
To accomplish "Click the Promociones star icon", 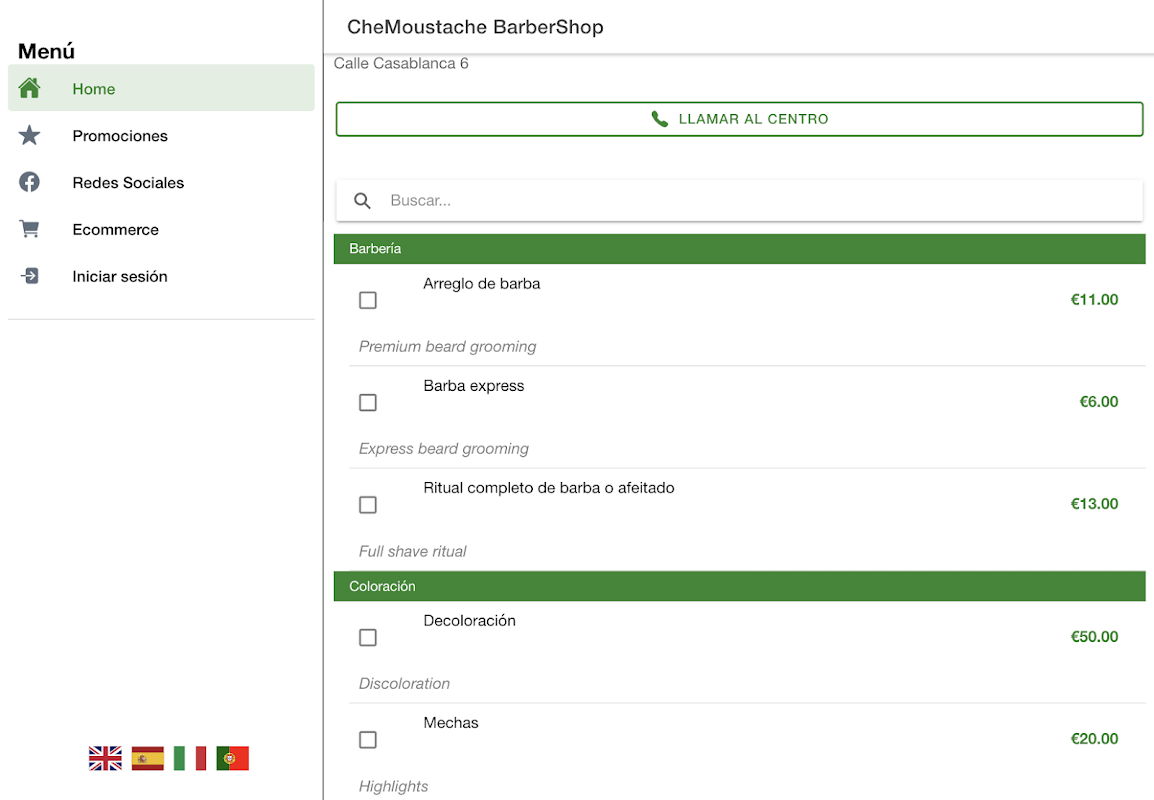I will (30, 135).
